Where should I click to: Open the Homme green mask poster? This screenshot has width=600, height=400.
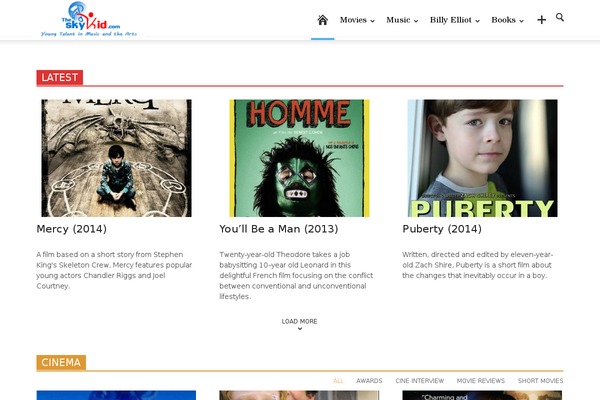300,158
